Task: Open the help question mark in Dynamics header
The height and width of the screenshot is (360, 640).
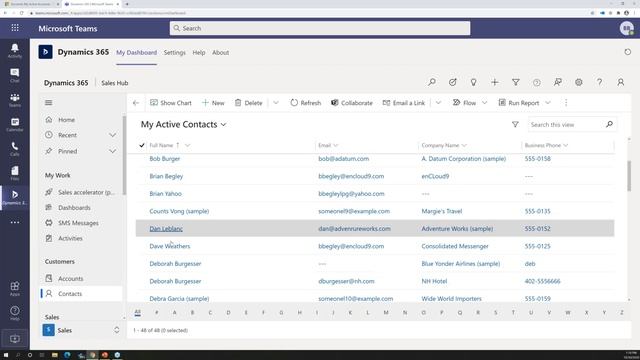Action: tap(600, 82)
